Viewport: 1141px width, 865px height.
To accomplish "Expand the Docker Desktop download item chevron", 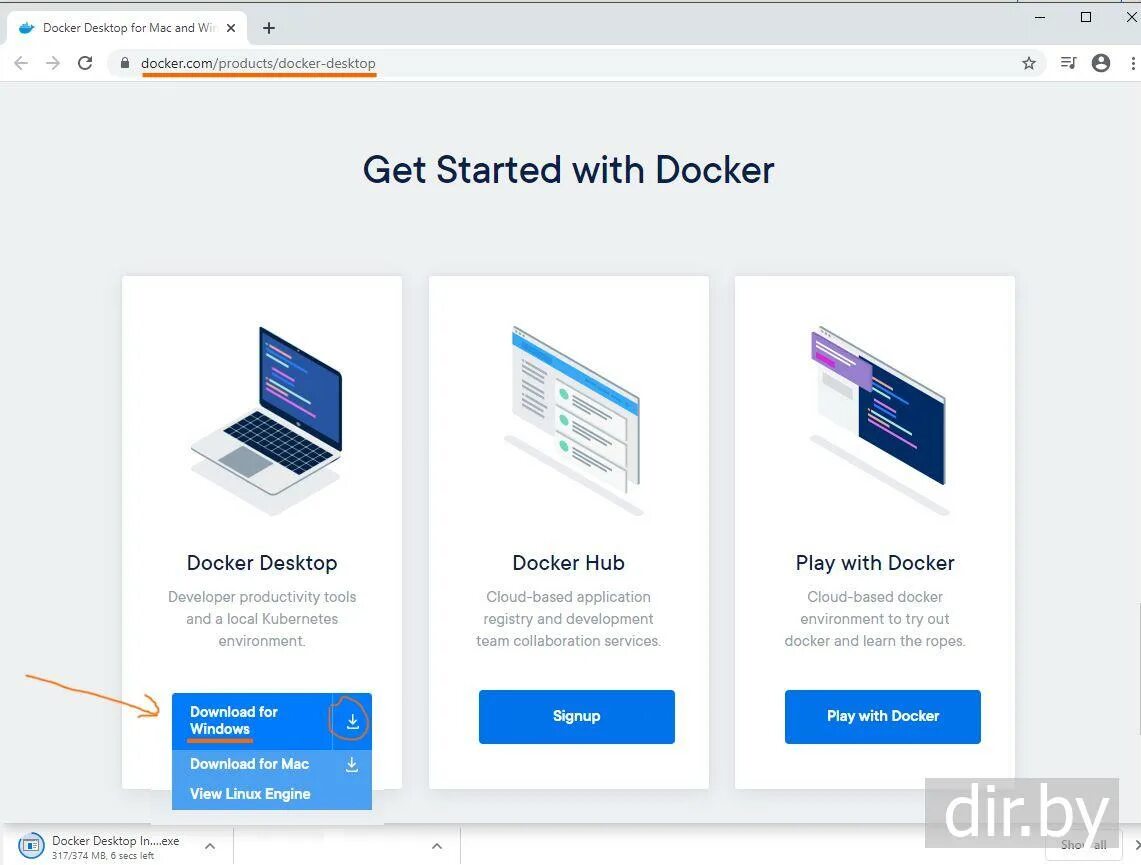I will (210, 846).
